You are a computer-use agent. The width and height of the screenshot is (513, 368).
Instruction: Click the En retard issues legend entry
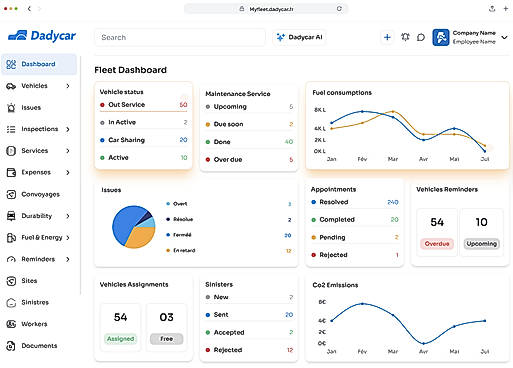[x=229, y=251]
